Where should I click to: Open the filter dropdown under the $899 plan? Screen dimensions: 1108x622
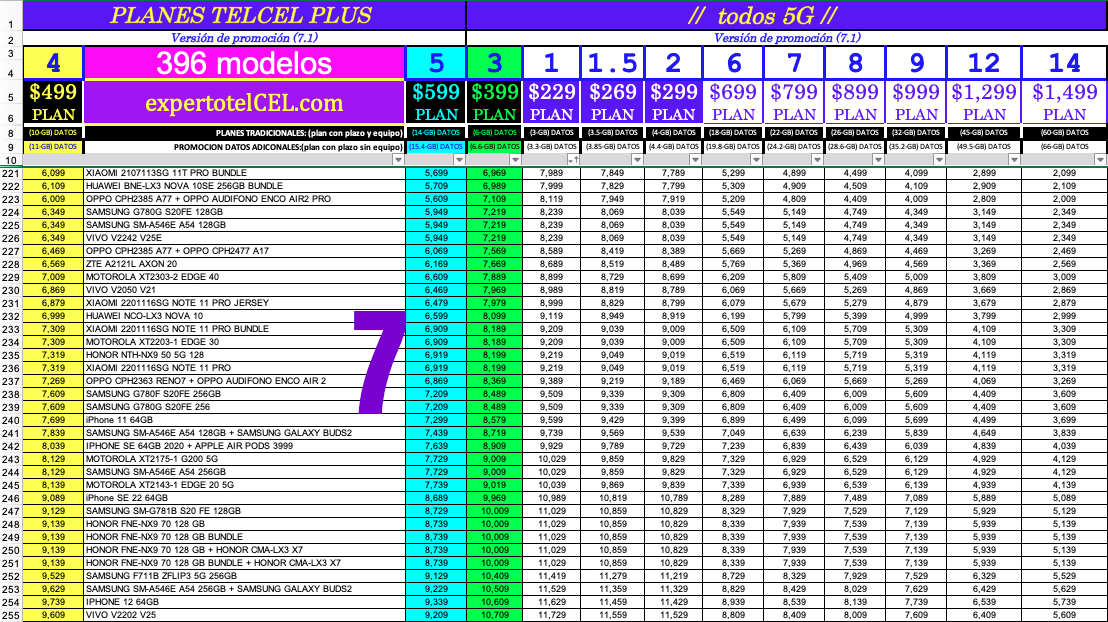click(878, 160)
